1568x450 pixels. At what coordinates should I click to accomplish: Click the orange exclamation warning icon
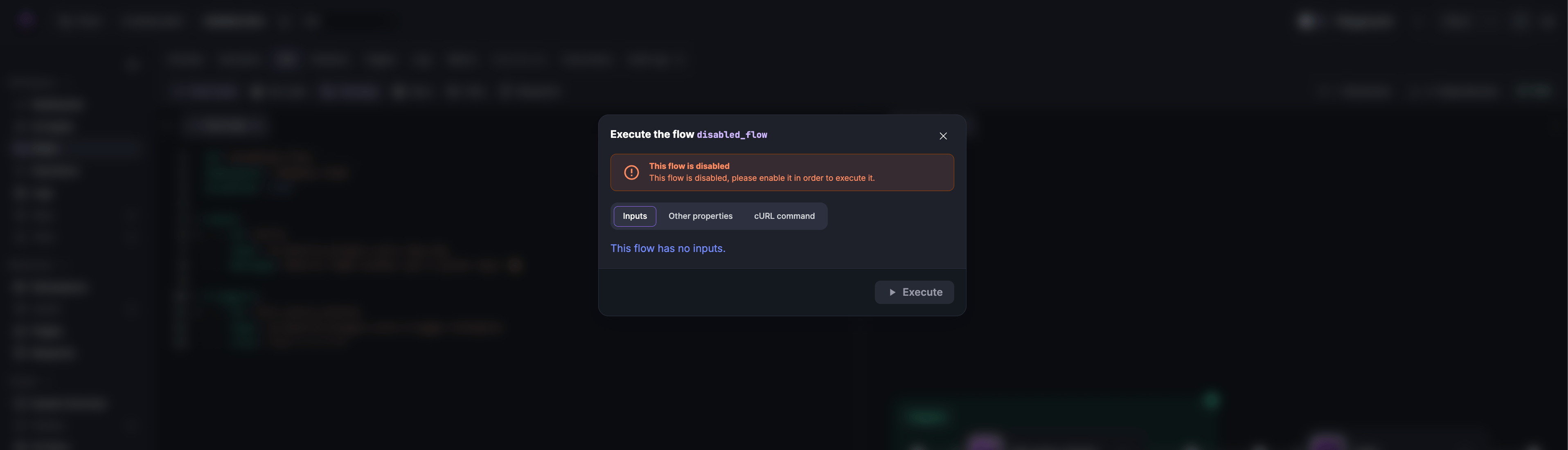[631, 172]
